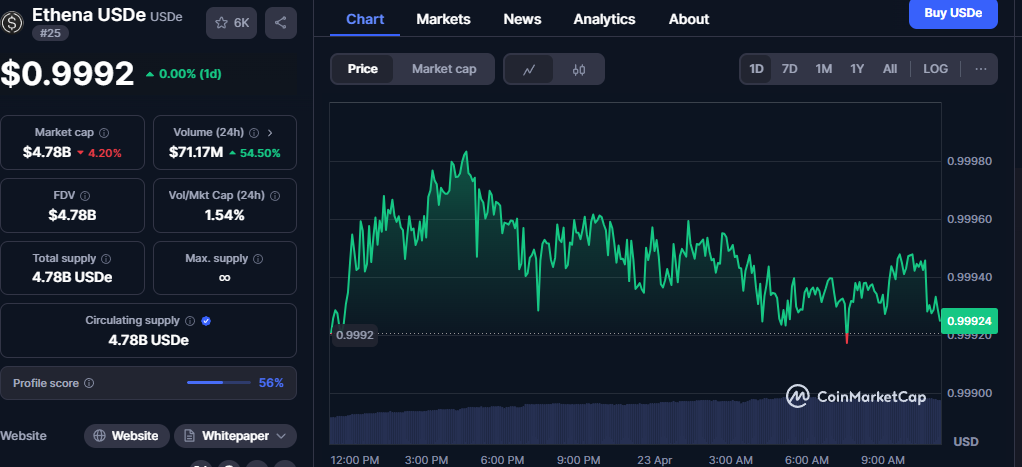Expand the Whitepaper dropdown
The width and height of the screenshot is (1022, 467).
coord(235,436)
